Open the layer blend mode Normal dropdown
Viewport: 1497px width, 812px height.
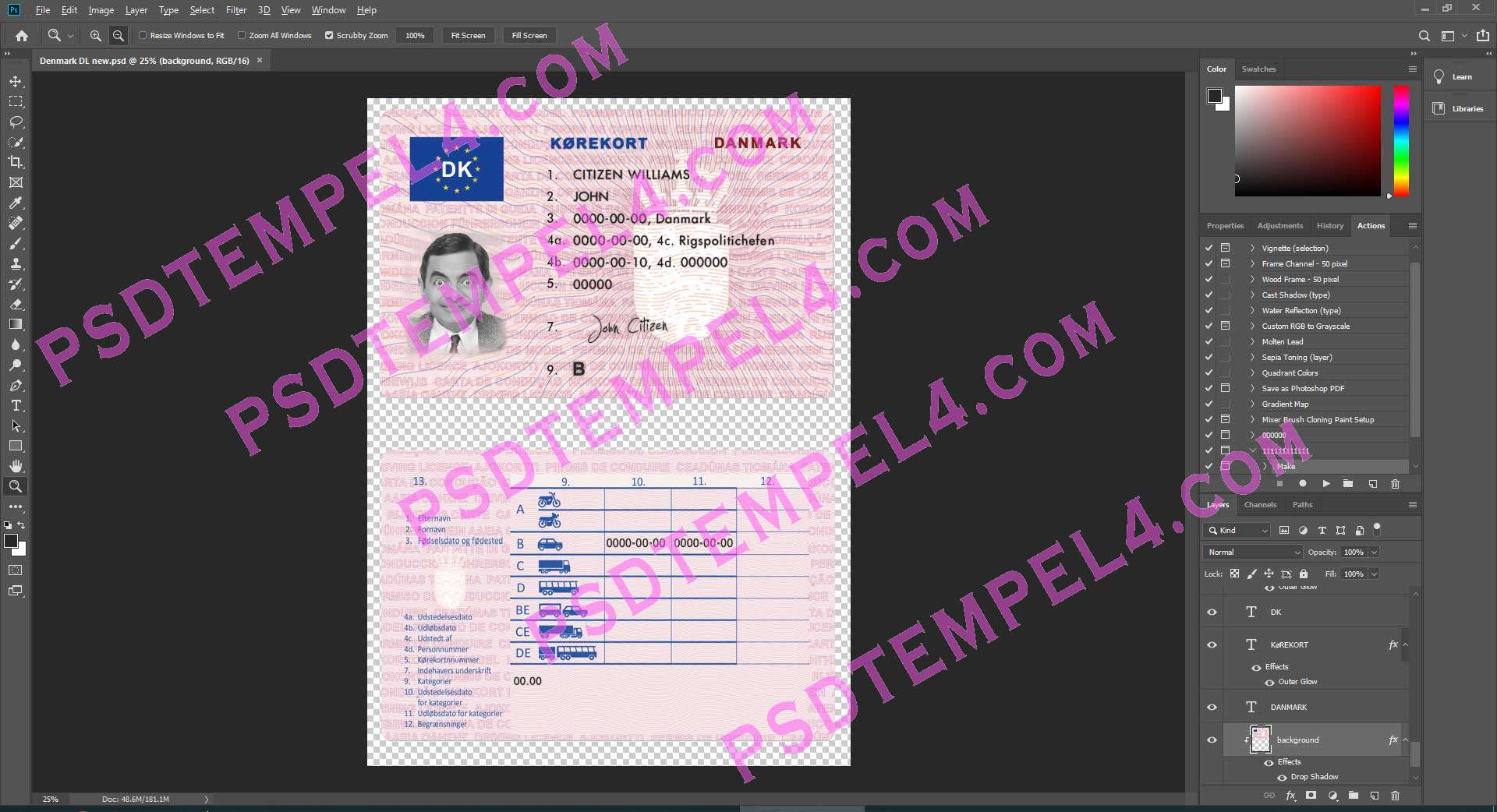coord(1252,553)
